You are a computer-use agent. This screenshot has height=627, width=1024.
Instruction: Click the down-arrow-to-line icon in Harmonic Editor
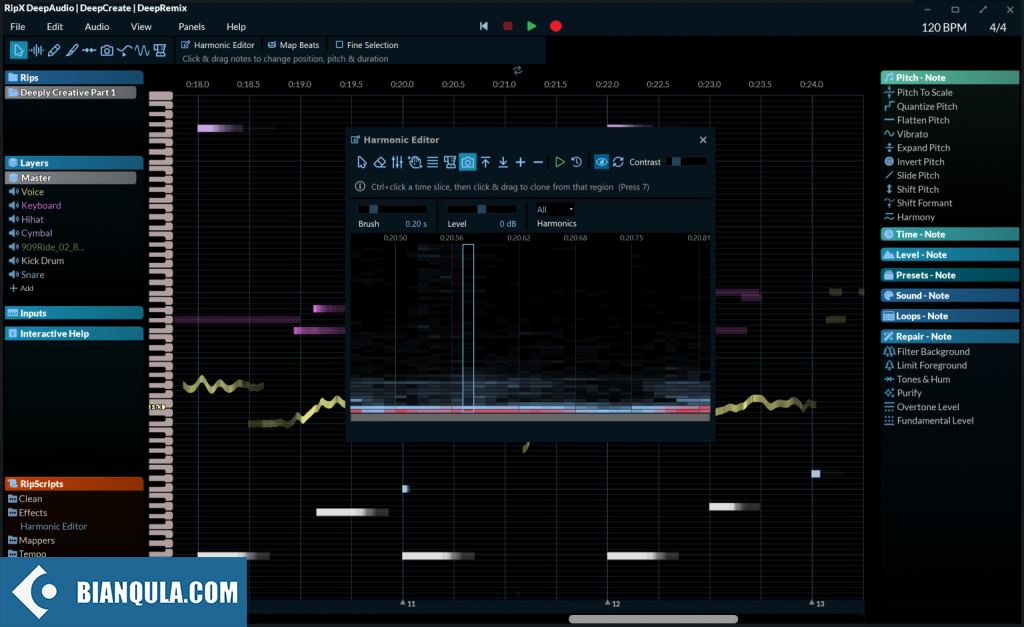click(x=503, y=162)
